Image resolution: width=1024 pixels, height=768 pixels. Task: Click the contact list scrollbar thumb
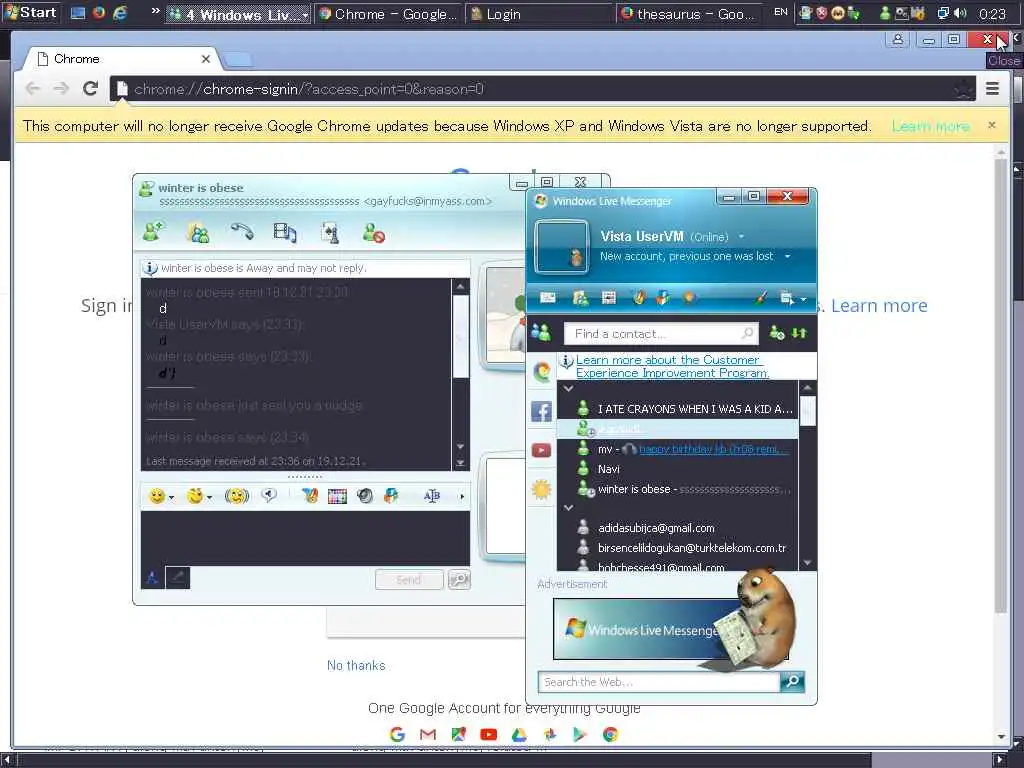coord(808,411)
